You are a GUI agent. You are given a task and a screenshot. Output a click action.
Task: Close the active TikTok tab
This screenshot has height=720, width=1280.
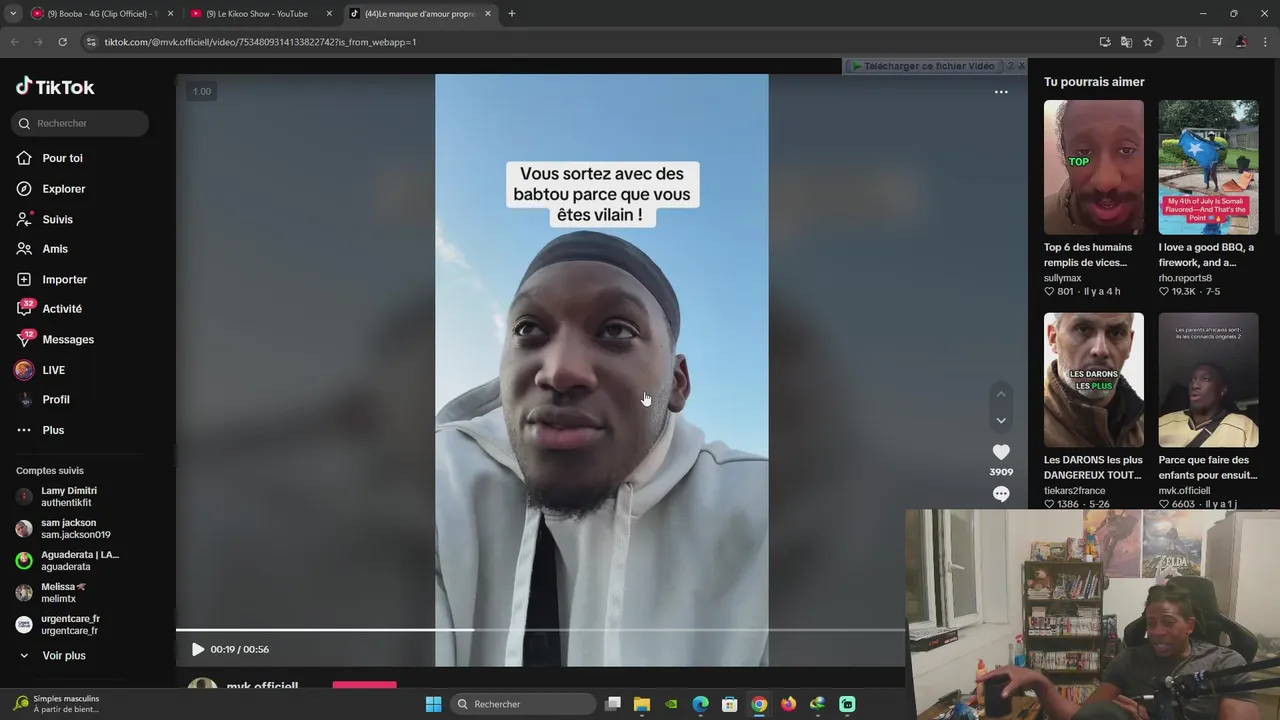click(488, 14)
